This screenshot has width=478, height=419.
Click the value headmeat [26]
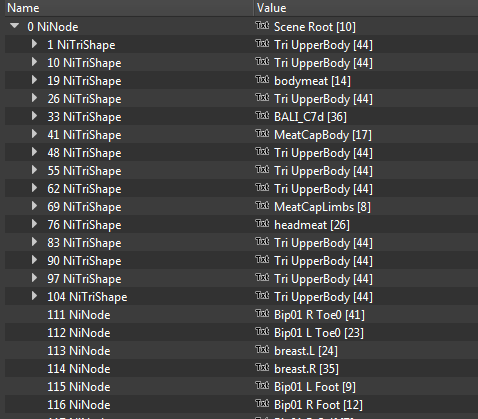click(x=312, y=225)
